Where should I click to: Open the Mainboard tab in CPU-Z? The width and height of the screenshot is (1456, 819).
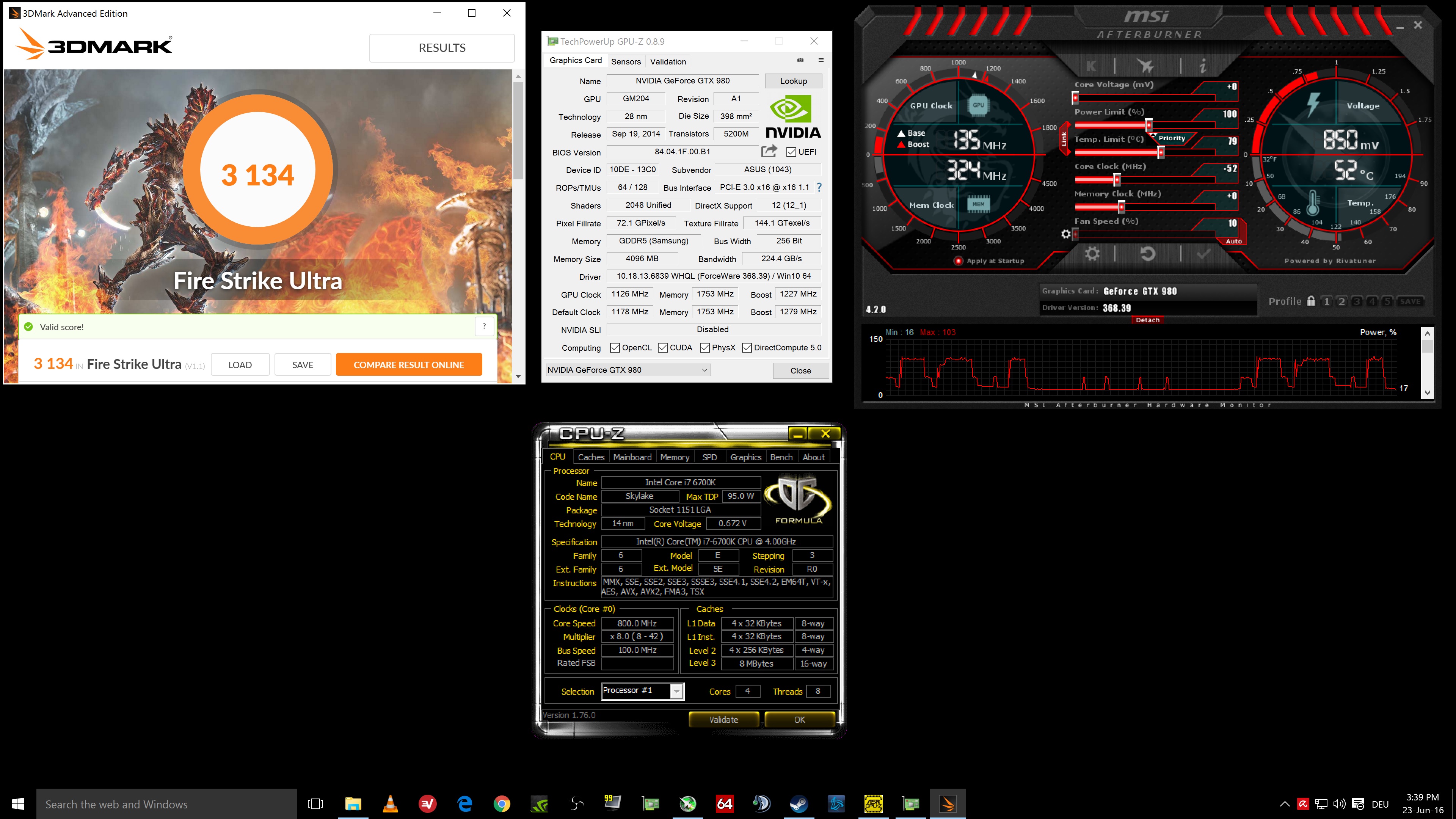632,457
